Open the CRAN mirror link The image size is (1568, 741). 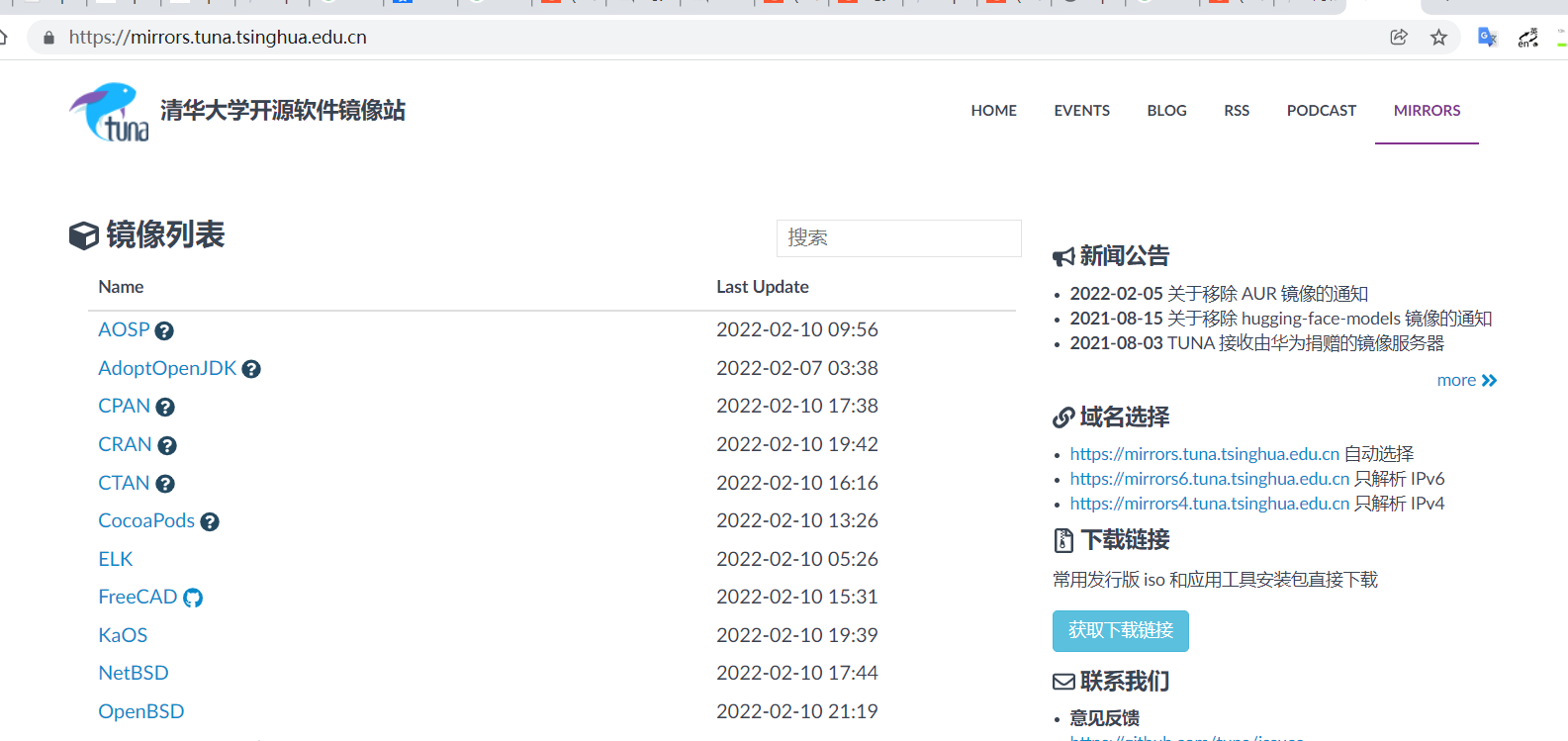(x=125, y=444)
